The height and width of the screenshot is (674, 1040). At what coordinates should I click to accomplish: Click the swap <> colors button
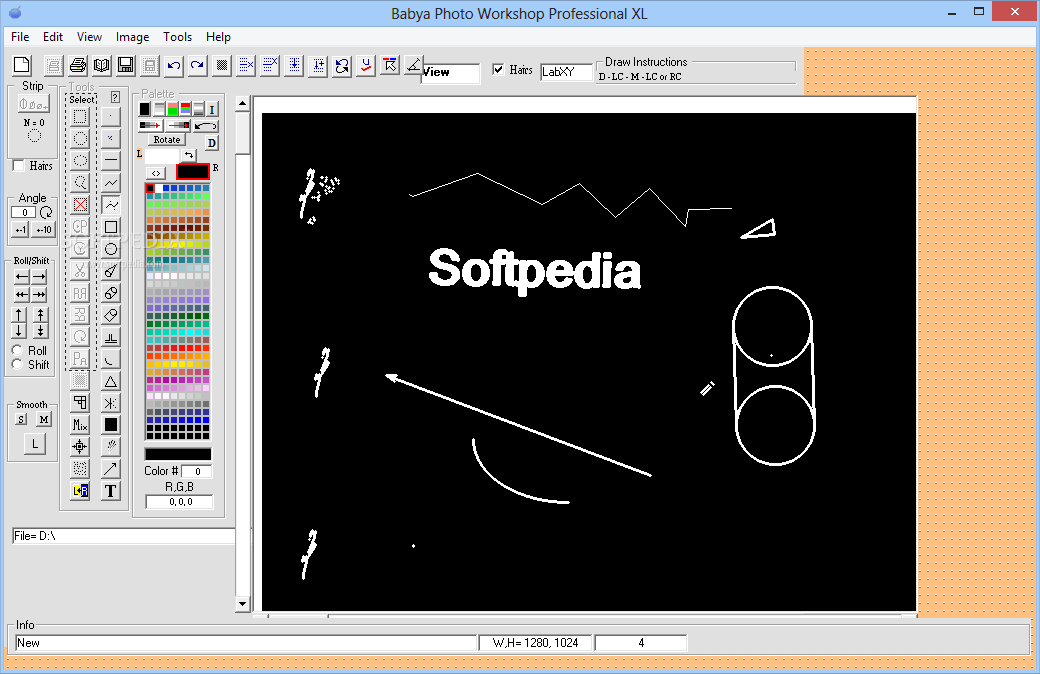point(156,173)
